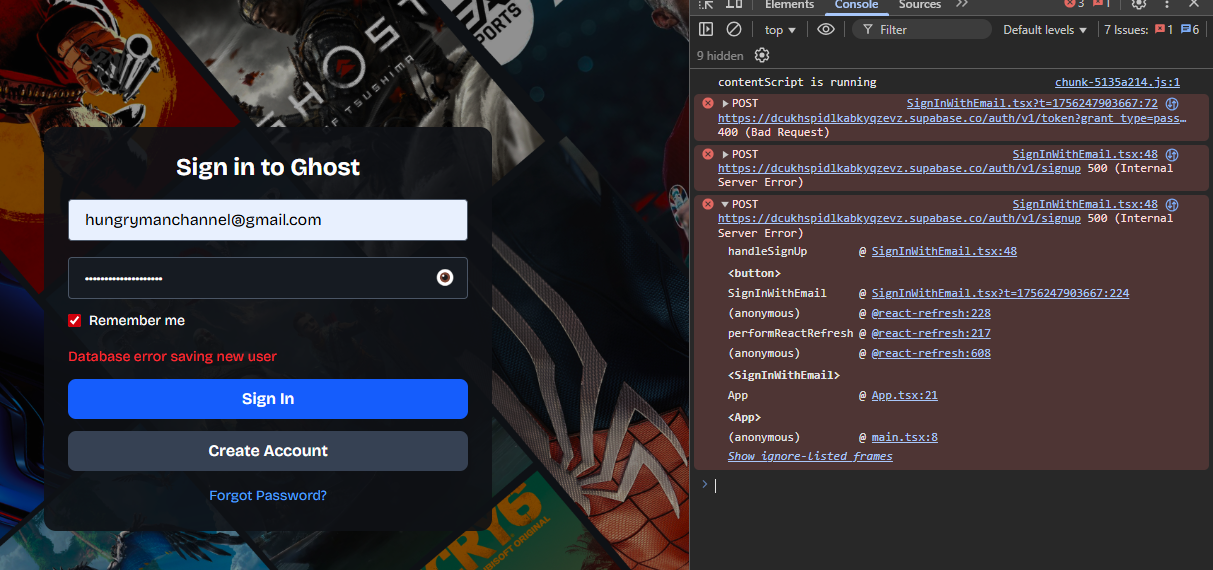Viewport: 1213px width, 570px height.
Task: Focus the email field with hungrymanchannel@gmail.com
Action: click(x=268, y=220)
